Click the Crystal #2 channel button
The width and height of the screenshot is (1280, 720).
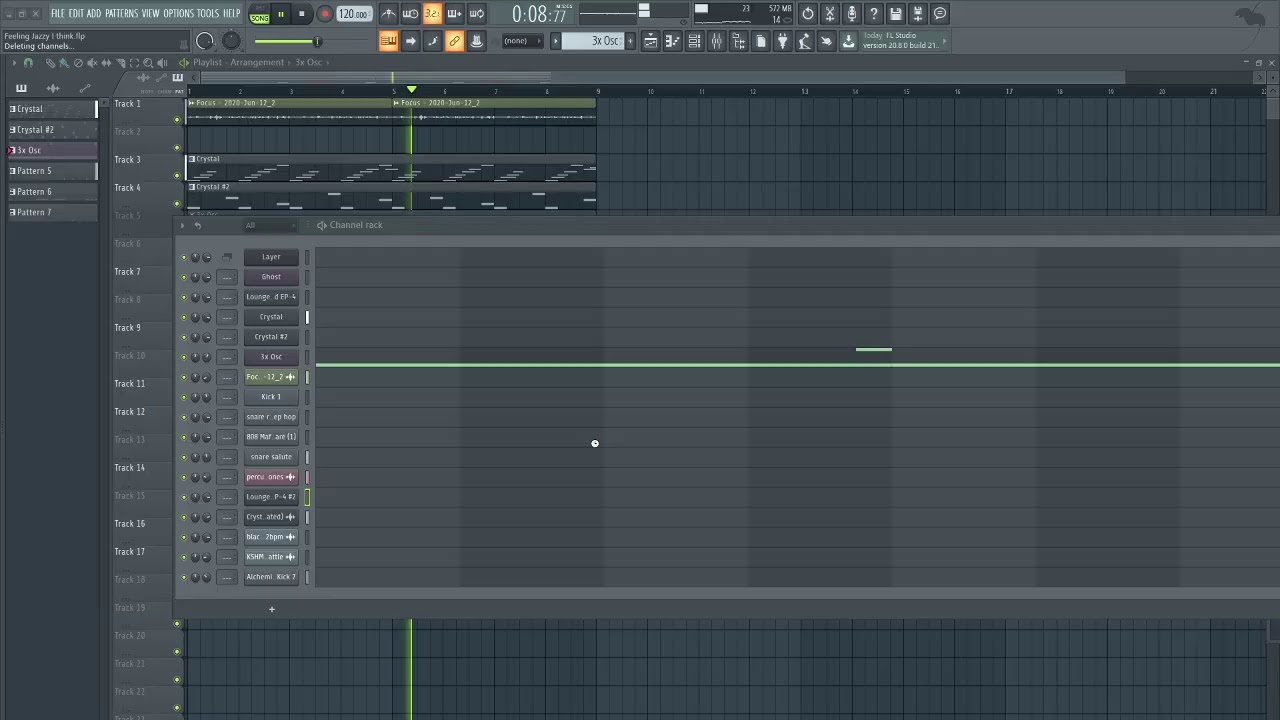pyautogui.click(x=271, y=337)
